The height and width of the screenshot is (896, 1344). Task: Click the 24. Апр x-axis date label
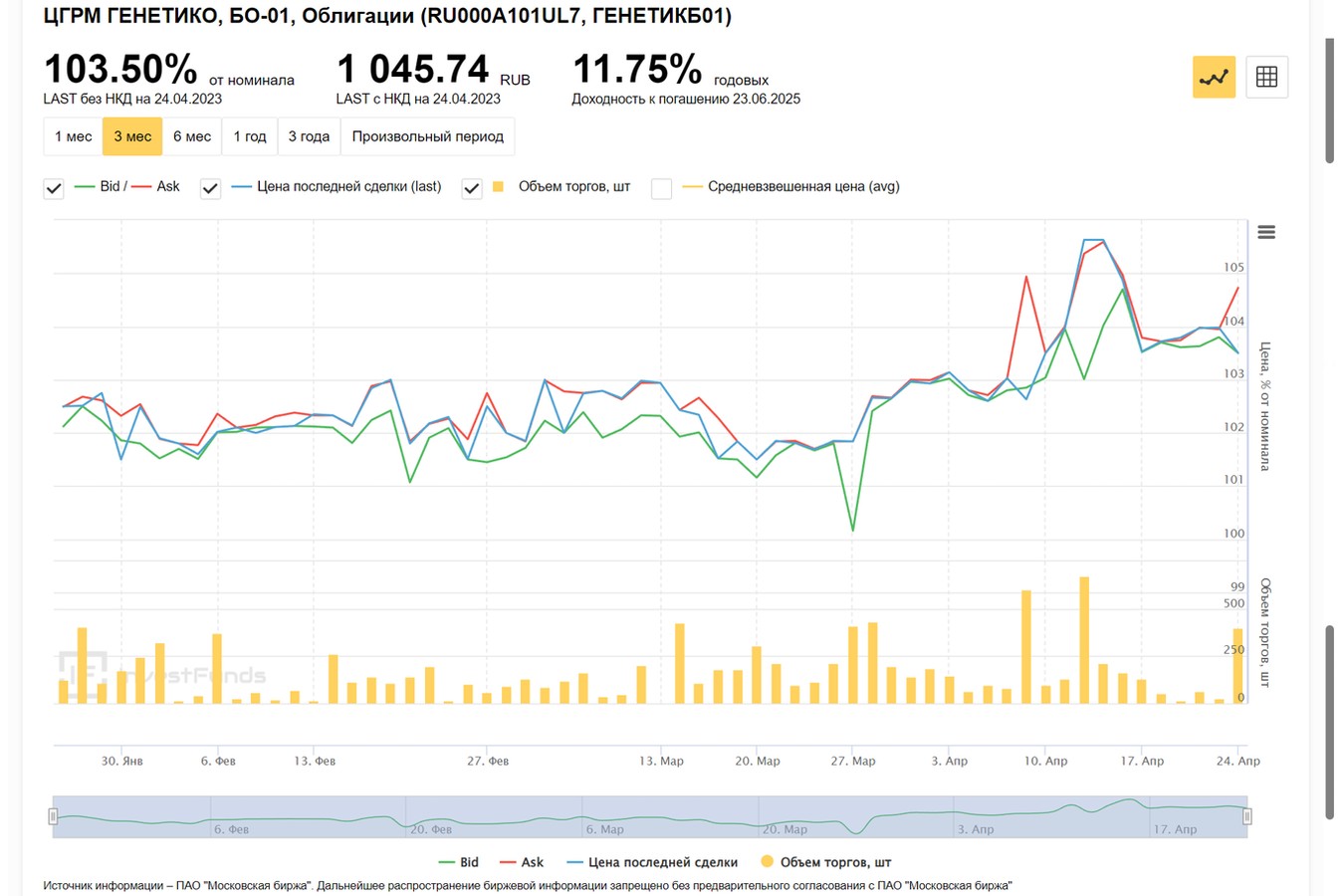[1237, 761]
